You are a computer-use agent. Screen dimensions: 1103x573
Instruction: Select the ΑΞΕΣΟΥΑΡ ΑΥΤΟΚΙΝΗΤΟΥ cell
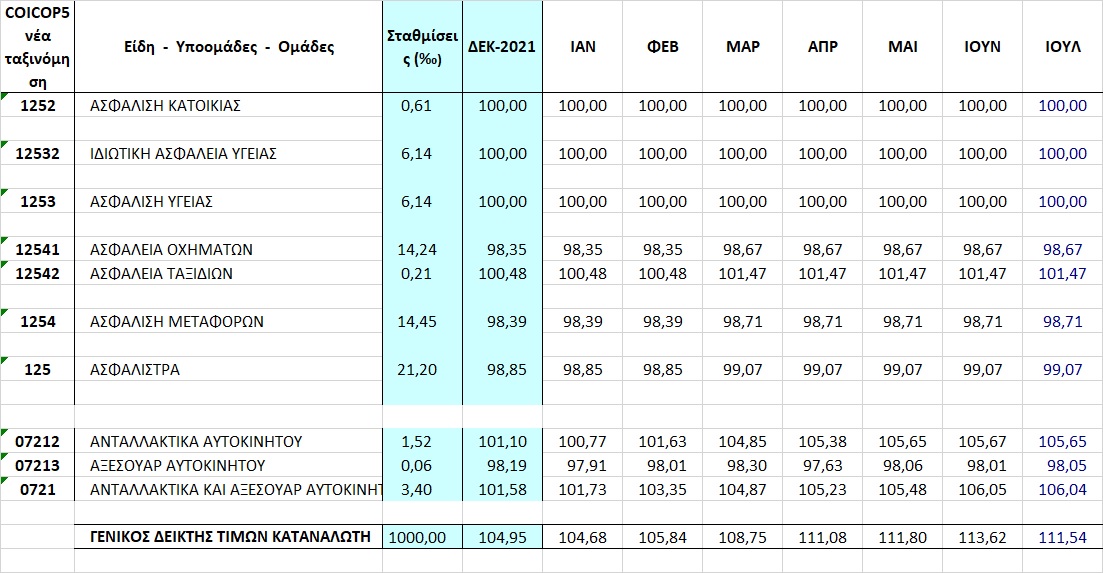[x=229, y=465]
